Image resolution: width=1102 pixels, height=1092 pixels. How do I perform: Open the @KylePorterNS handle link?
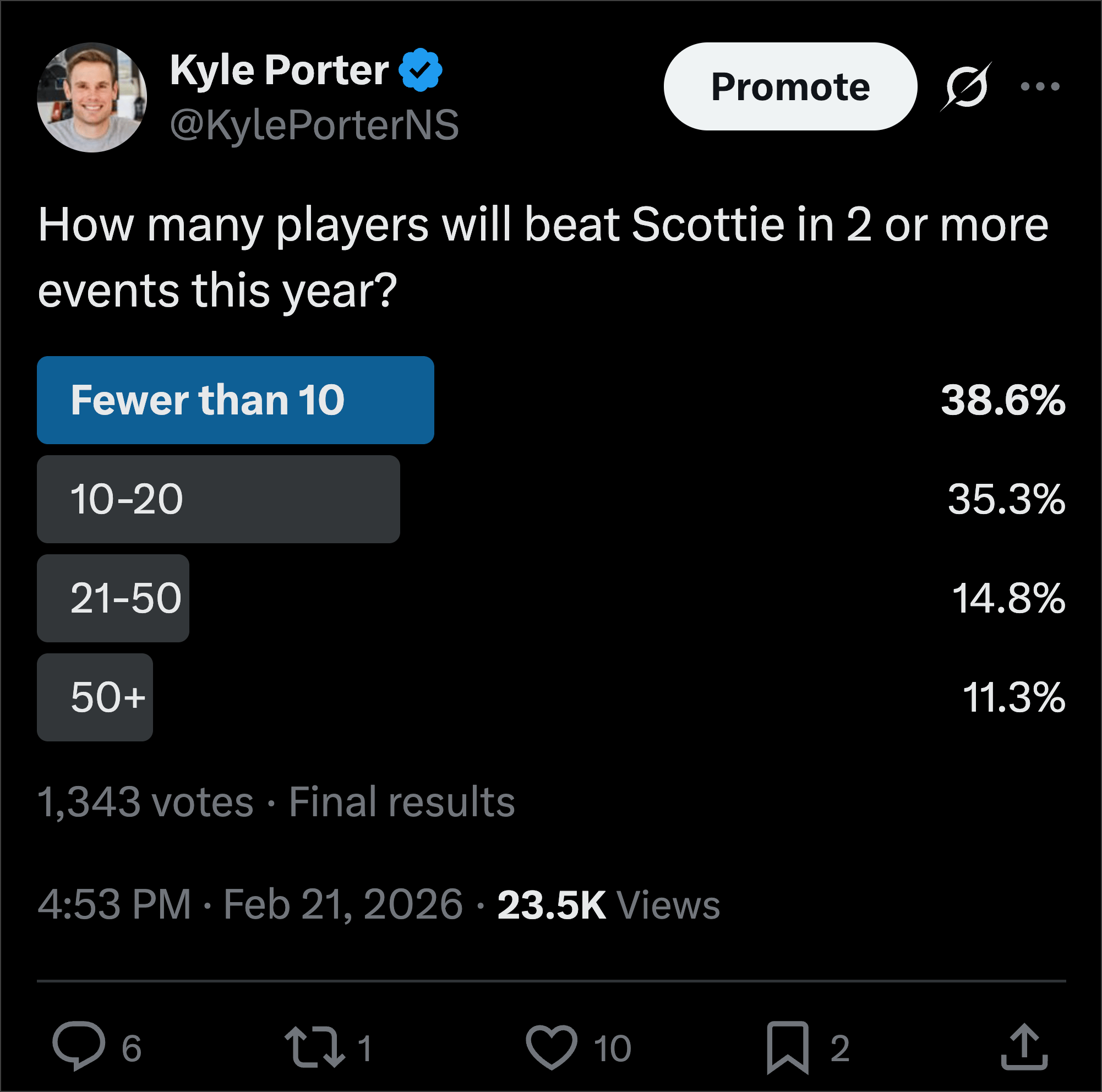[314, 125]
